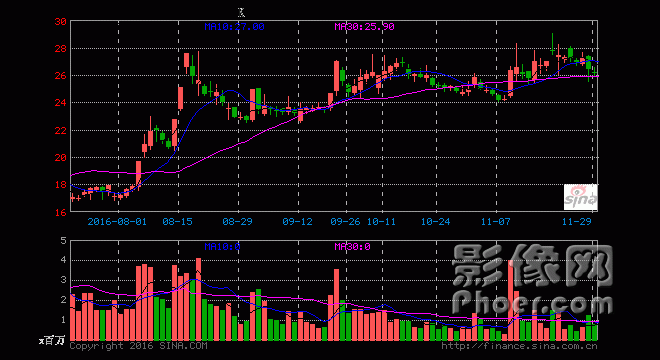Click the MA30:25.90 label above the price chart
The width and height of the screenshot is (660, 360).
[x=364, y=27]
